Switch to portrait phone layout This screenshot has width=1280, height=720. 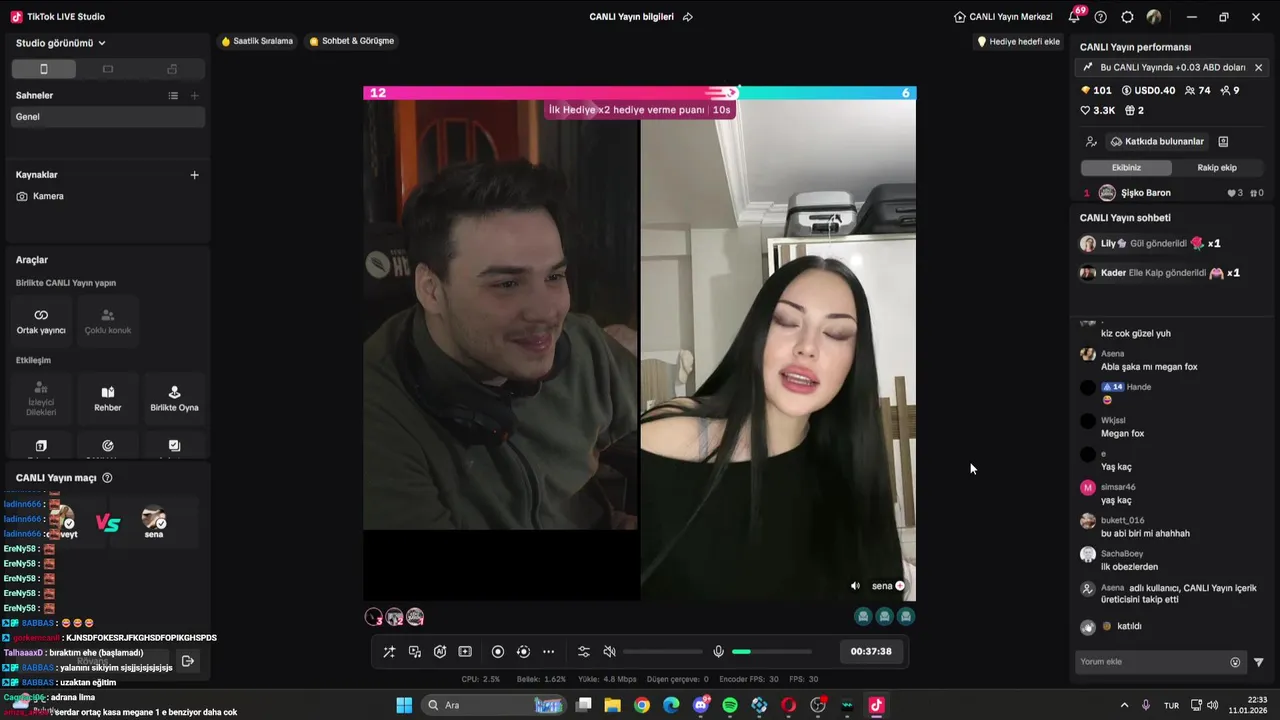[x=43, y=69]
